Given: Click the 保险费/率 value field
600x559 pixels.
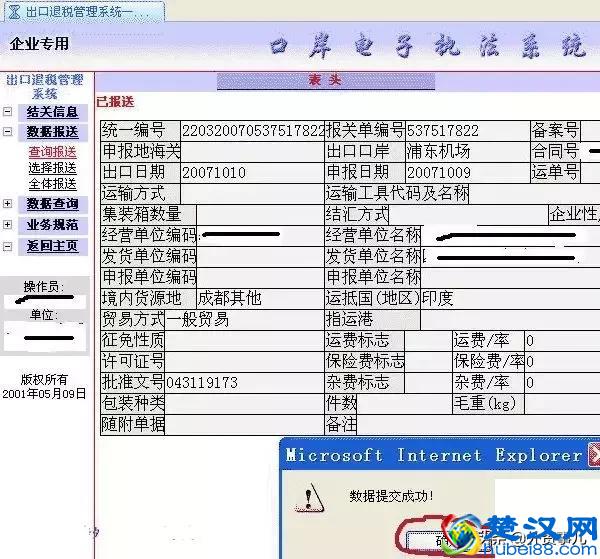Looking at the screenshot, I should pyautogui.click(x=562, y=362).
